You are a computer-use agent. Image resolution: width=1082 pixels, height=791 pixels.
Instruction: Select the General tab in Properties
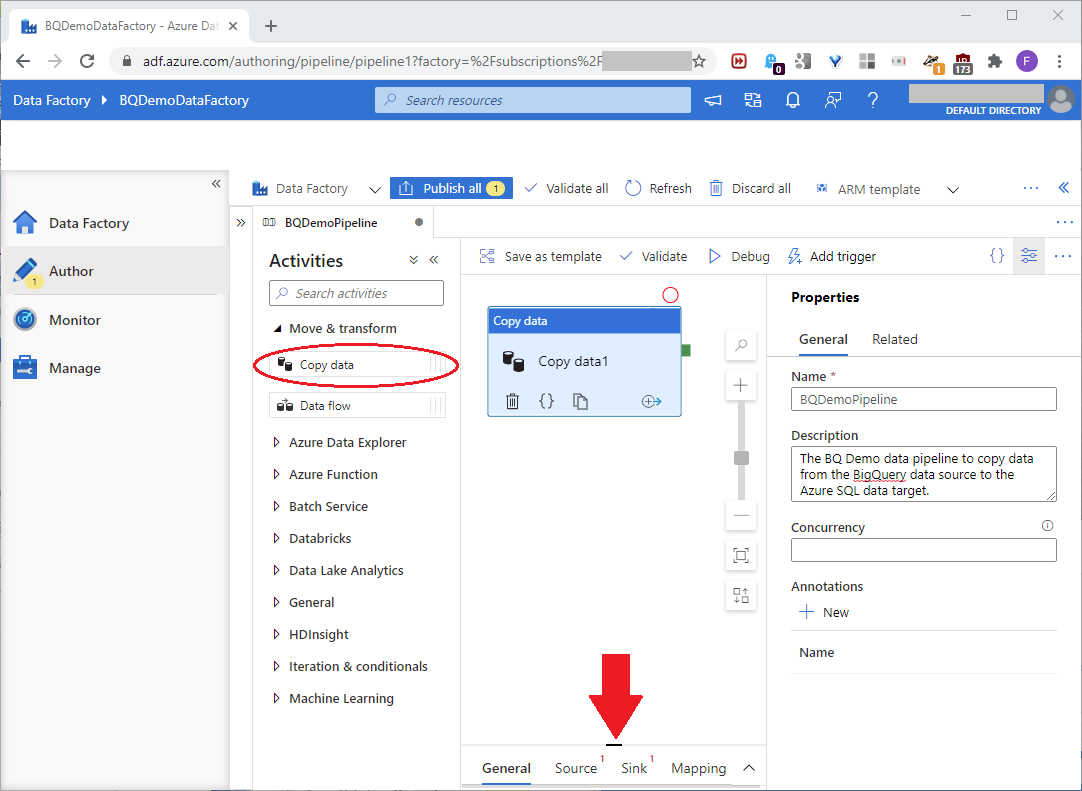[x=823, y=339]
